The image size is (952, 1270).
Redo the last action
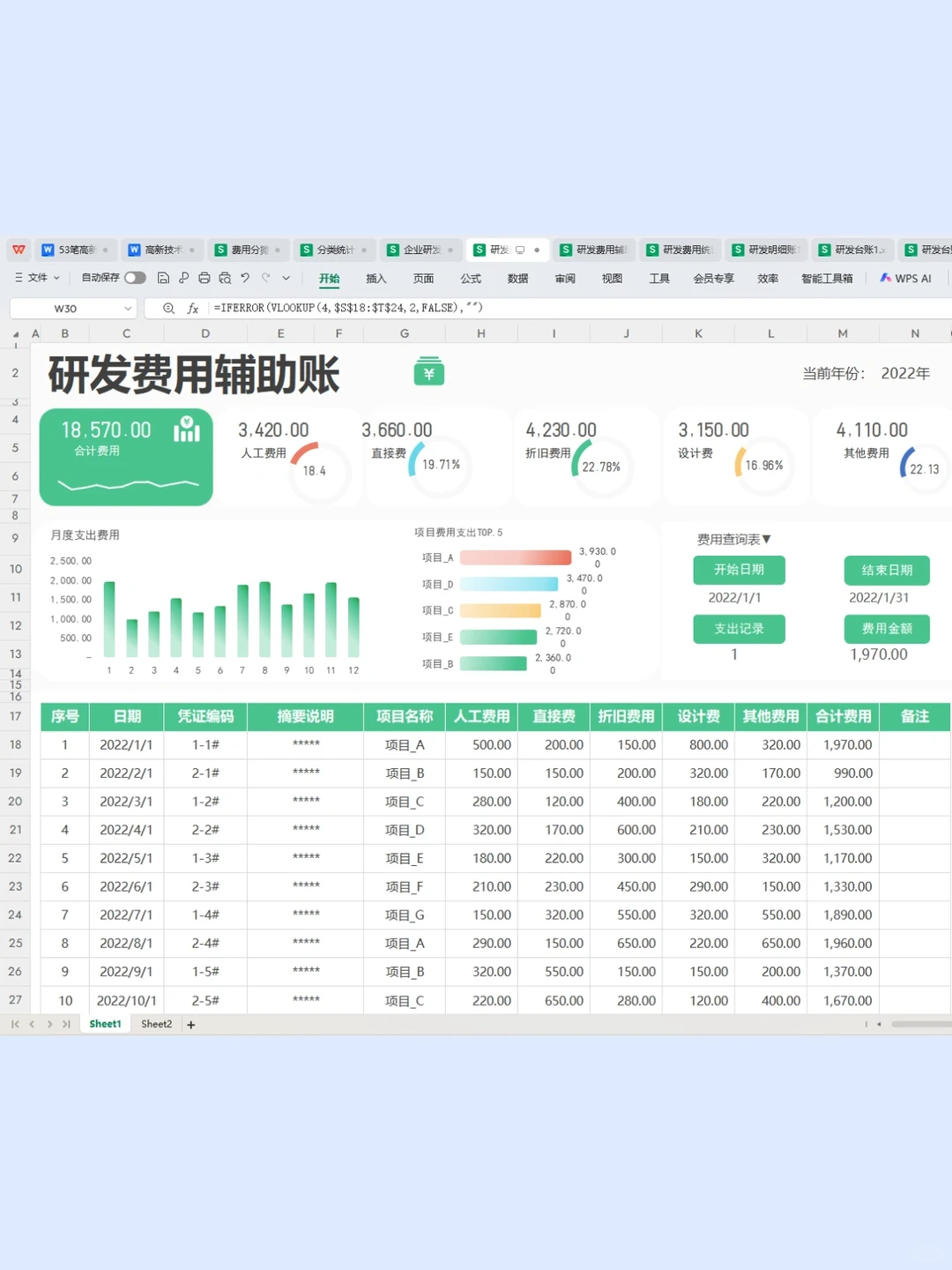pos(265,278)
